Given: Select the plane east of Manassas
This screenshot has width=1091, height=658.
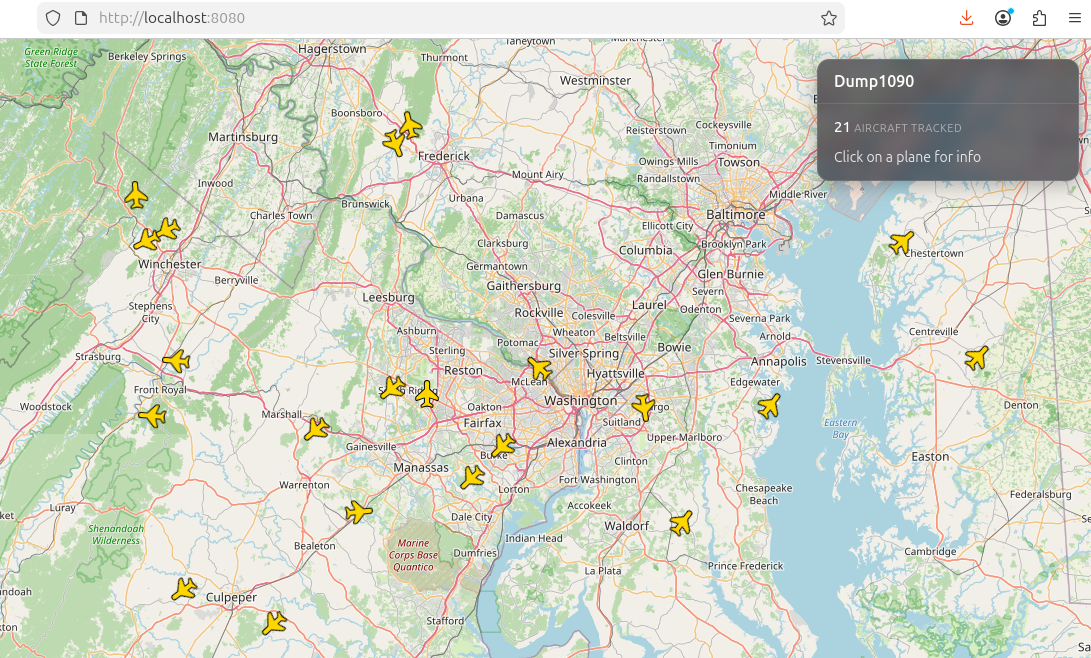Looking at the screenshot, I should 472,477.
